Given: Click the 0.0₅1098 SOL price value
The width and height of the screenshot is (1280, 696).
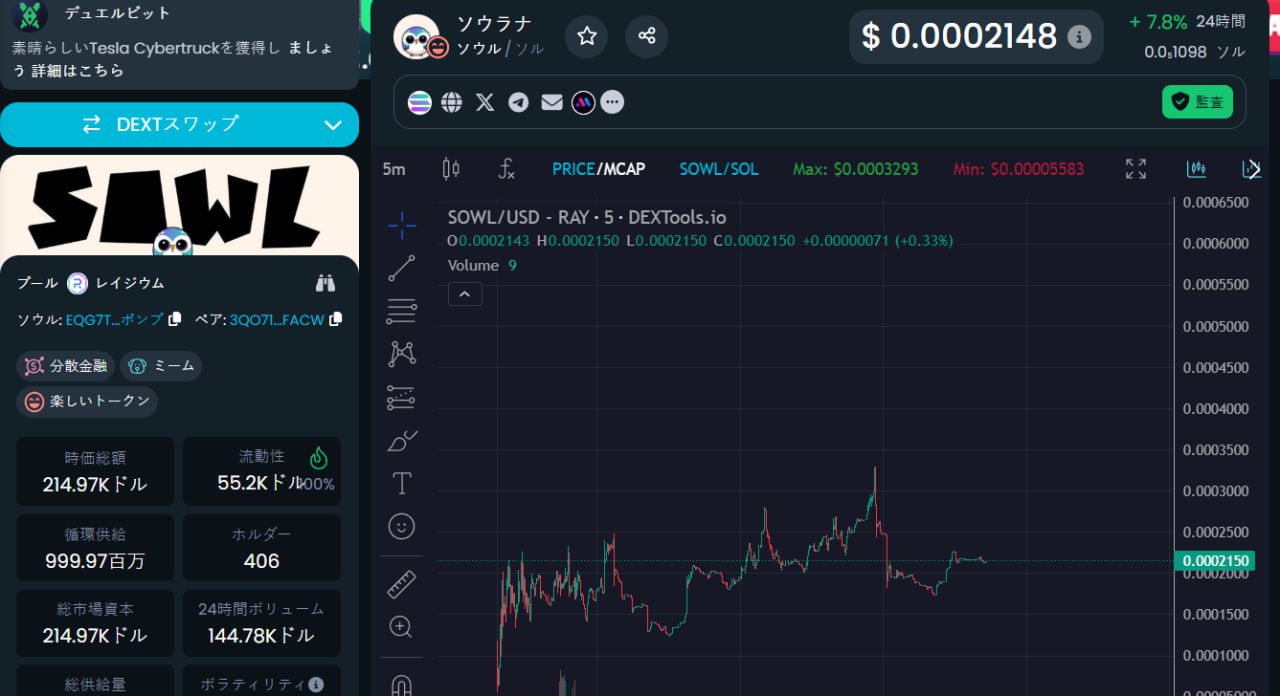Looking at the screenshot, I should (x=1175, y=52).
